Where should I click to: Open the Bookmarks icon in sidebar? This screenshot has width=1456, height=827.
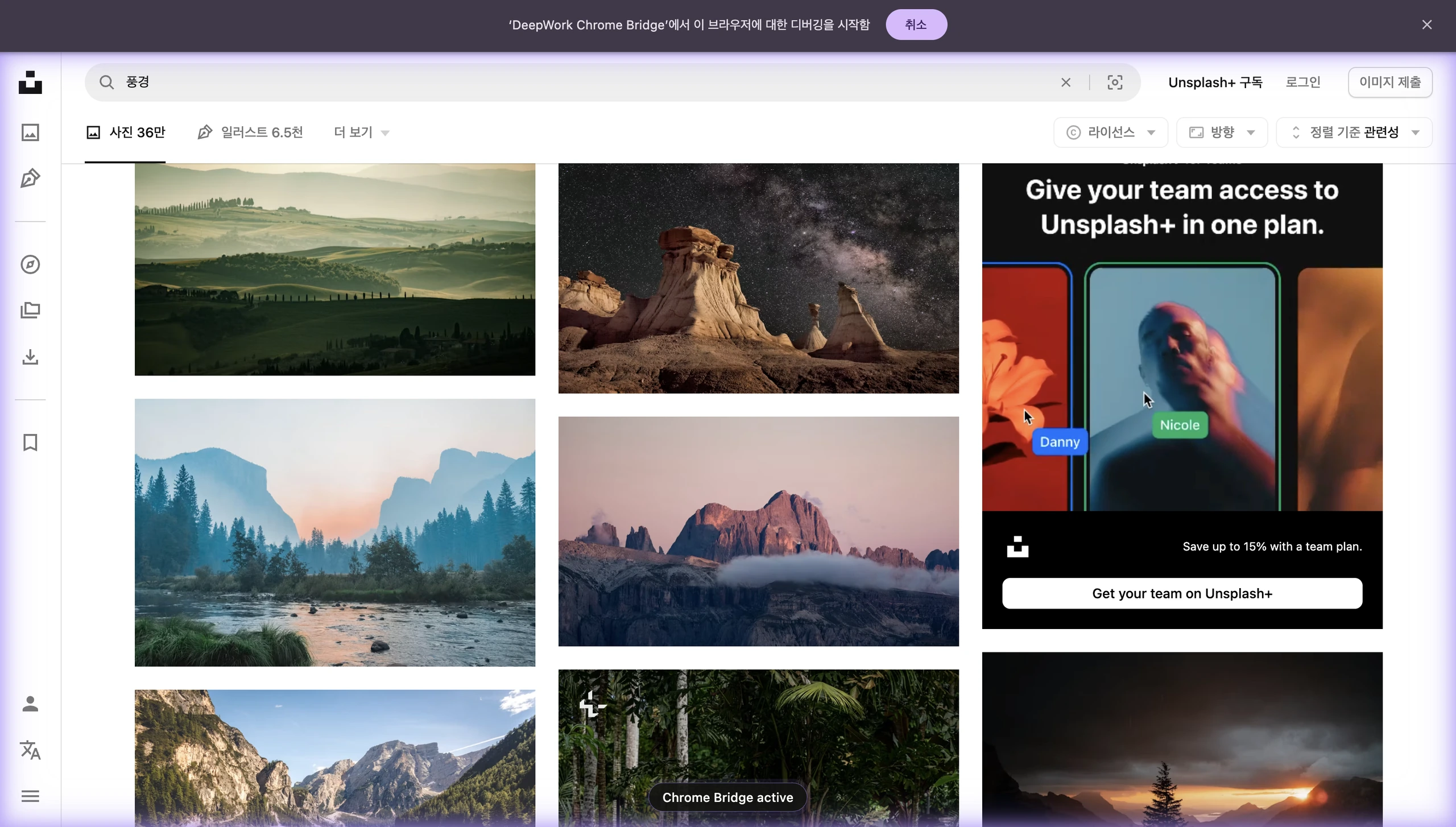click(x=30, y=443)
